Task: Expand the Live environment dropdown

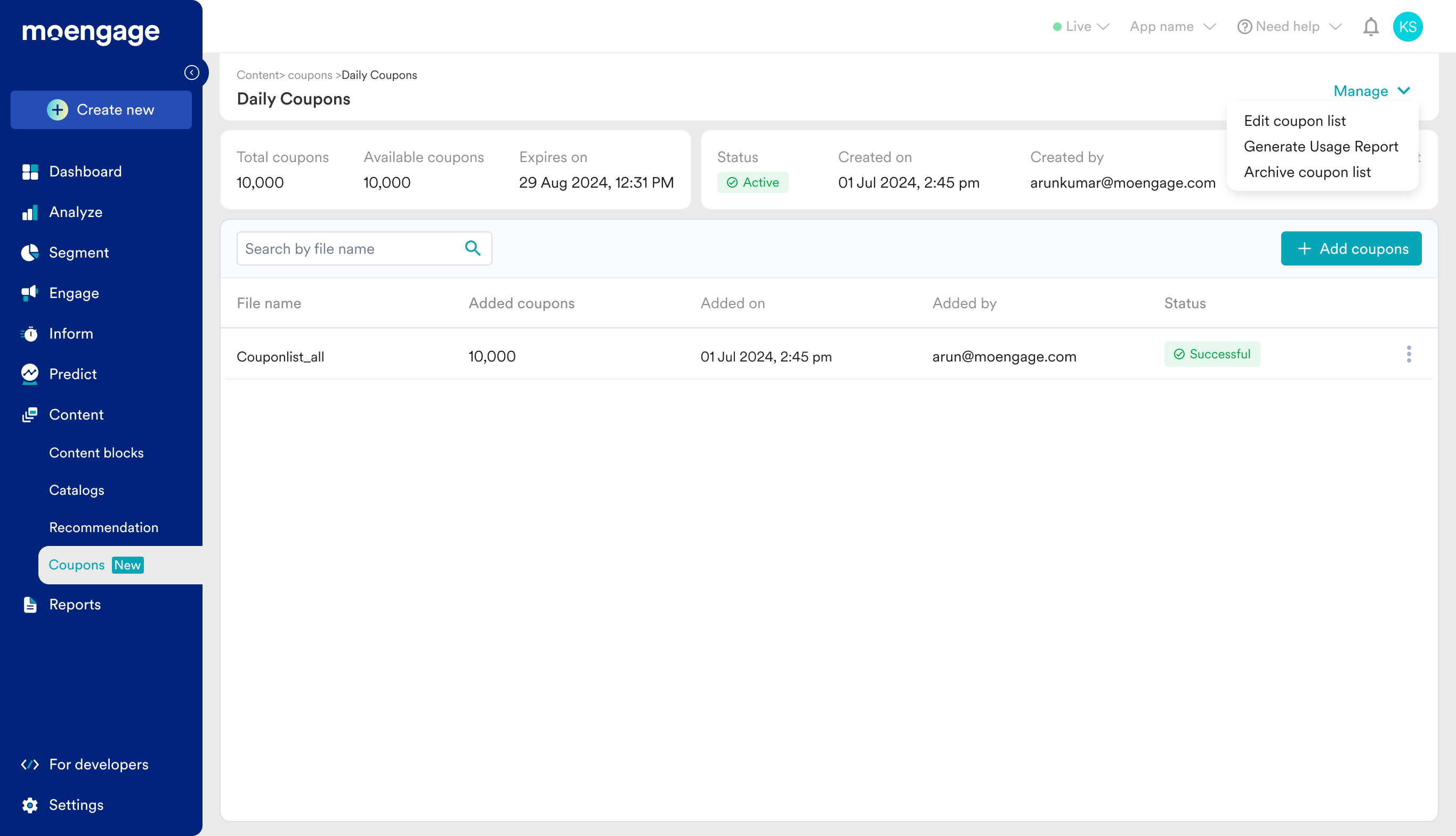Action: [1081, 27]
